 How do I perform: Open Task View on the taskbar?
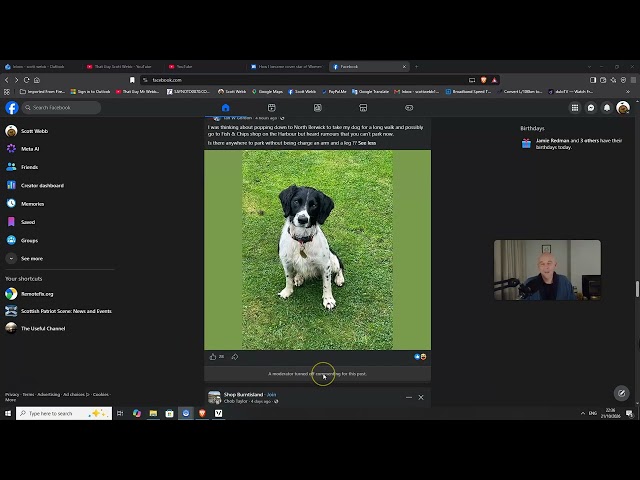click(x=120, y=413)
